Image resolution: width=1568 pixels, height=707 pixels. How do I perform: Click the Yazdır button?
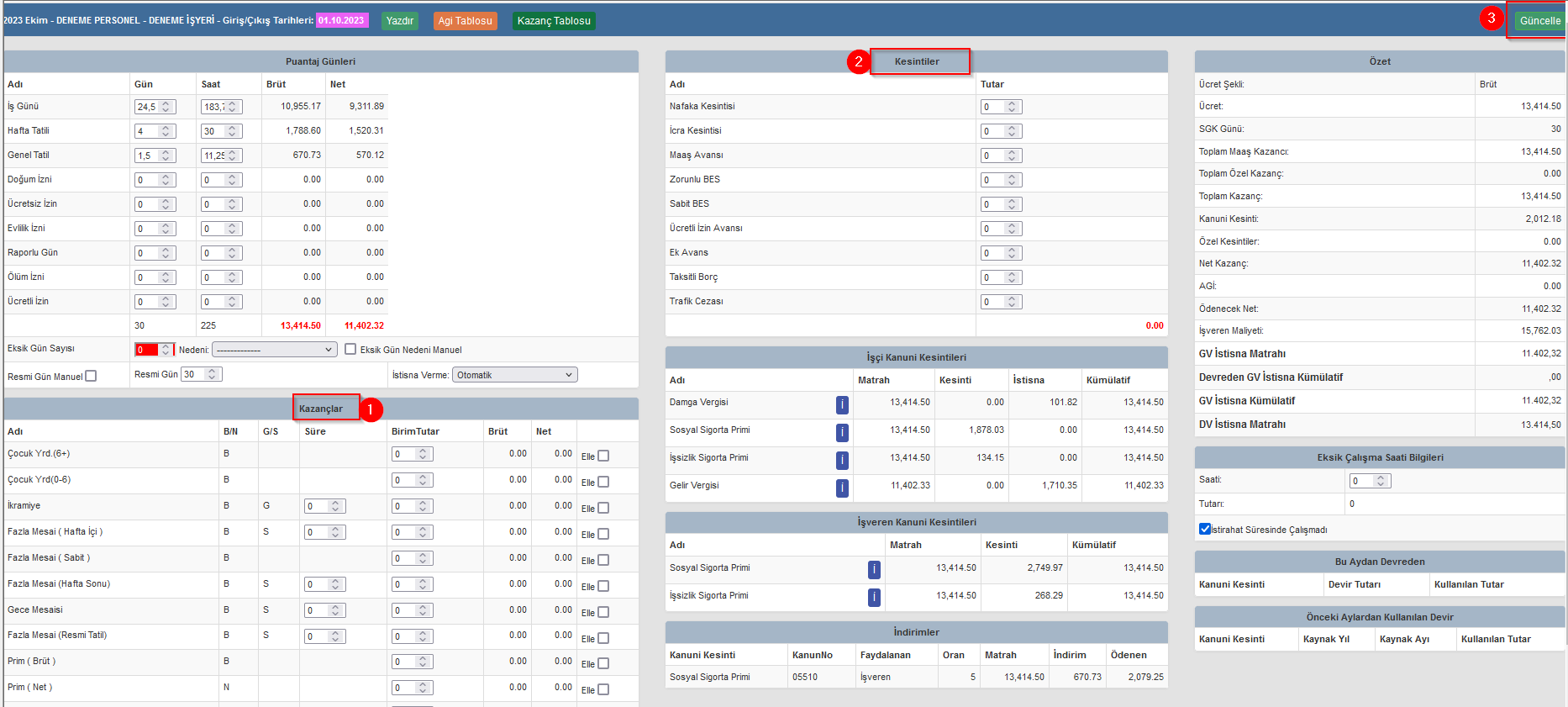tap(400, 21)
